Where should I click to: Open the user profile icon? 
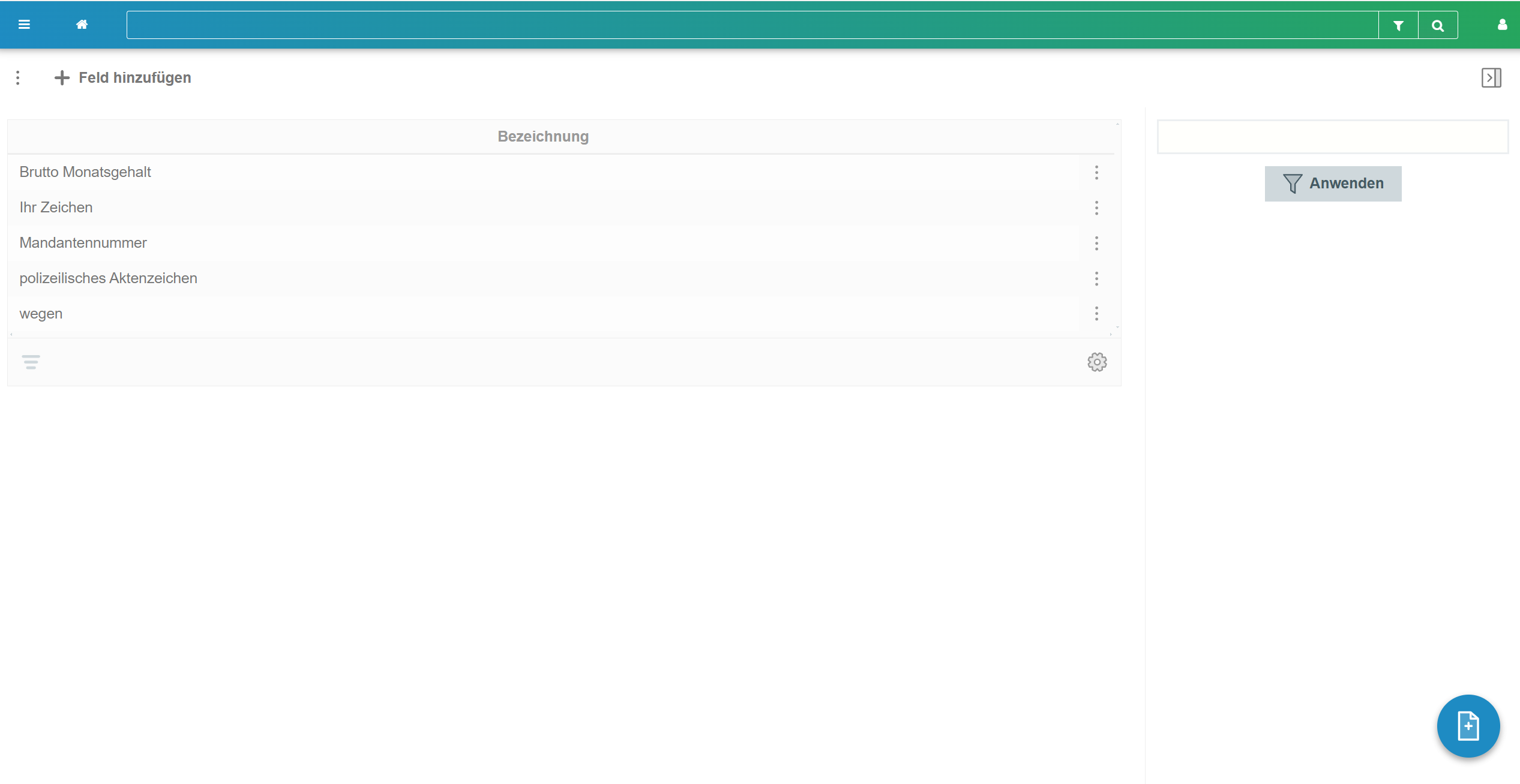pos(1502,25)
